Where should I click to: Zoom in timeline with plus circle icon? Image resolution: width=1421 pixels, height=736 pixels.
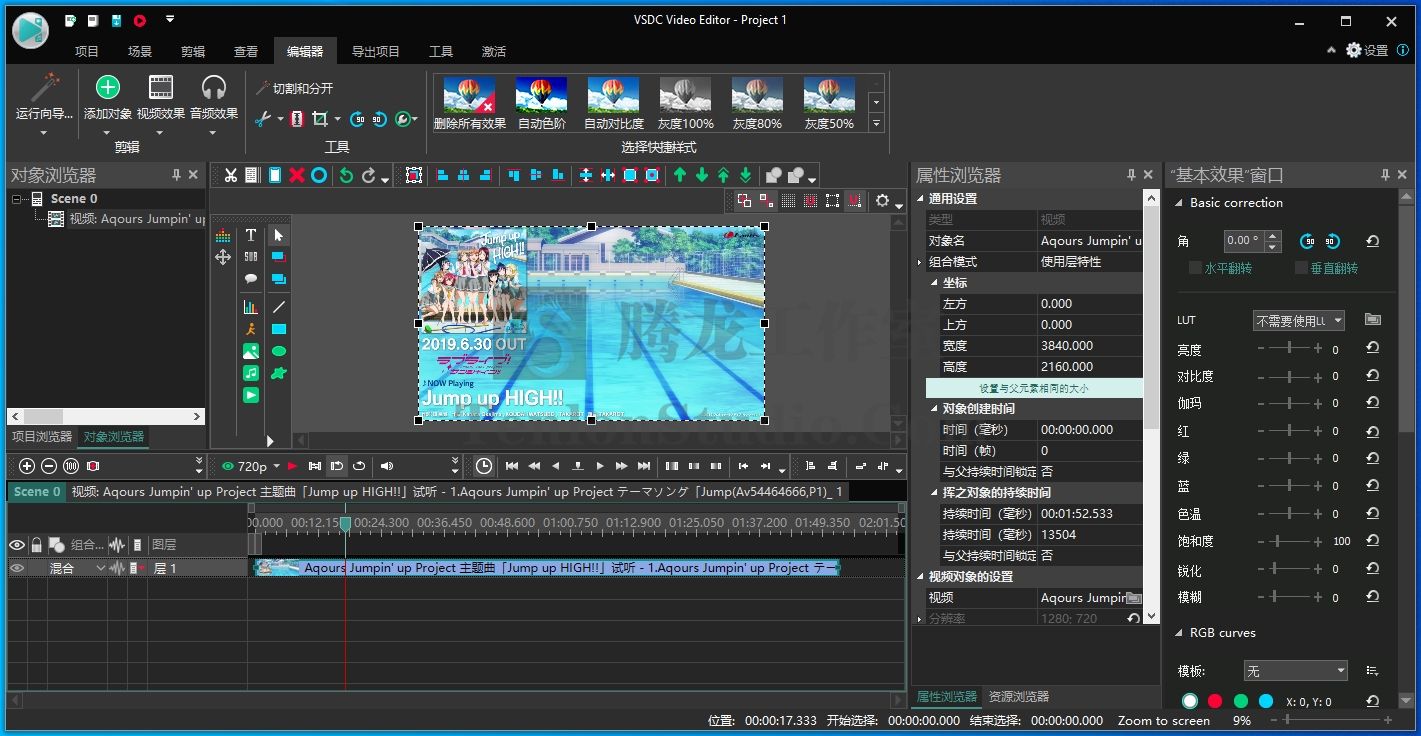(x=27, y=466)
